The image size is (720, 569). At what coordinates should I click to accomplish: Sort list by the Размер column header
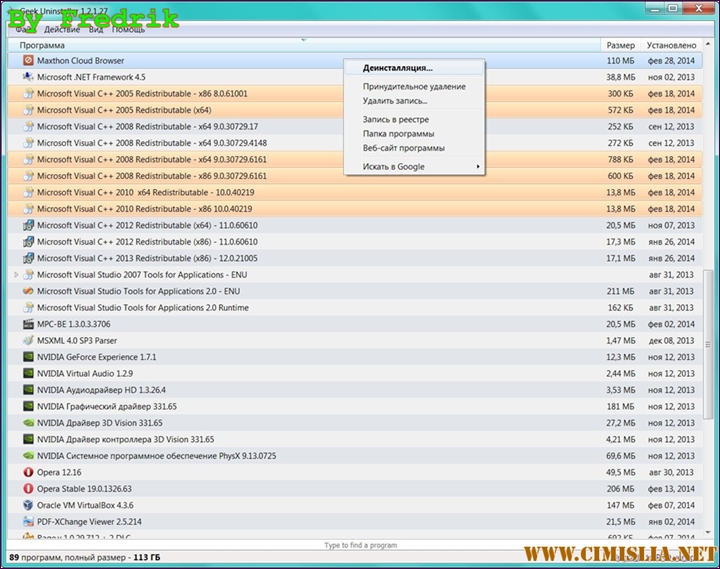pyautogui.click(x=619, y=45)
